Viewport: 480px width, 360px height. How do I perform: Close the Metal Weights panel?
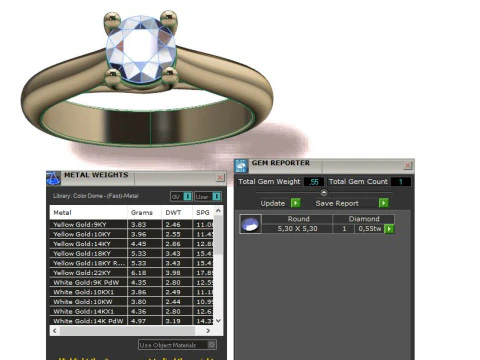(220, 178)
